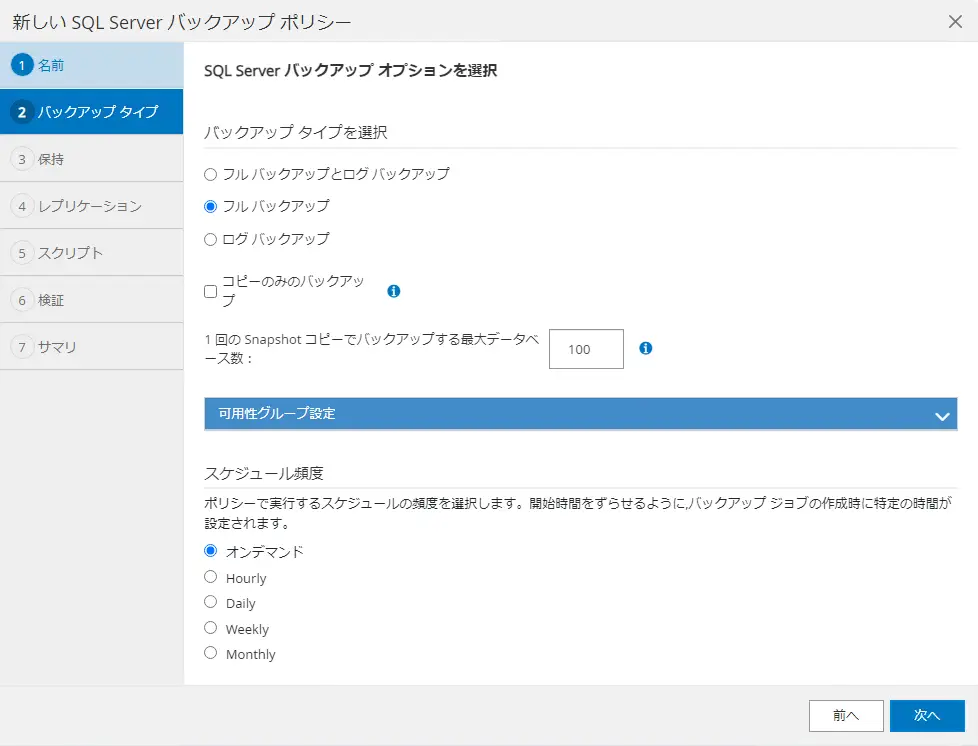This screenshot has height=746, width=978.
Task: Click the 前へ button
Action: pyautogui.click(x=846, y=715)
